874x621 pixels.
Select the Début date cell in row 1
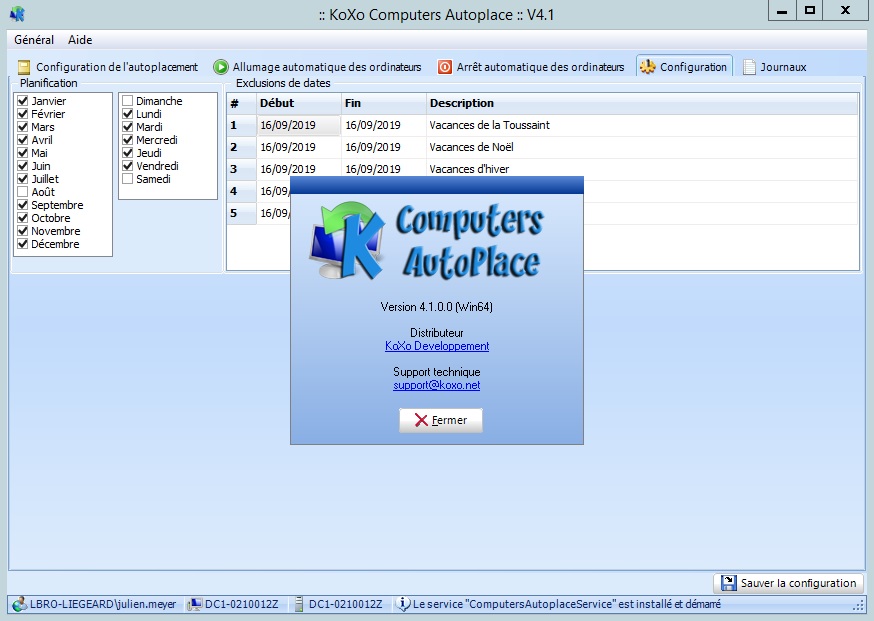(299, 125)
